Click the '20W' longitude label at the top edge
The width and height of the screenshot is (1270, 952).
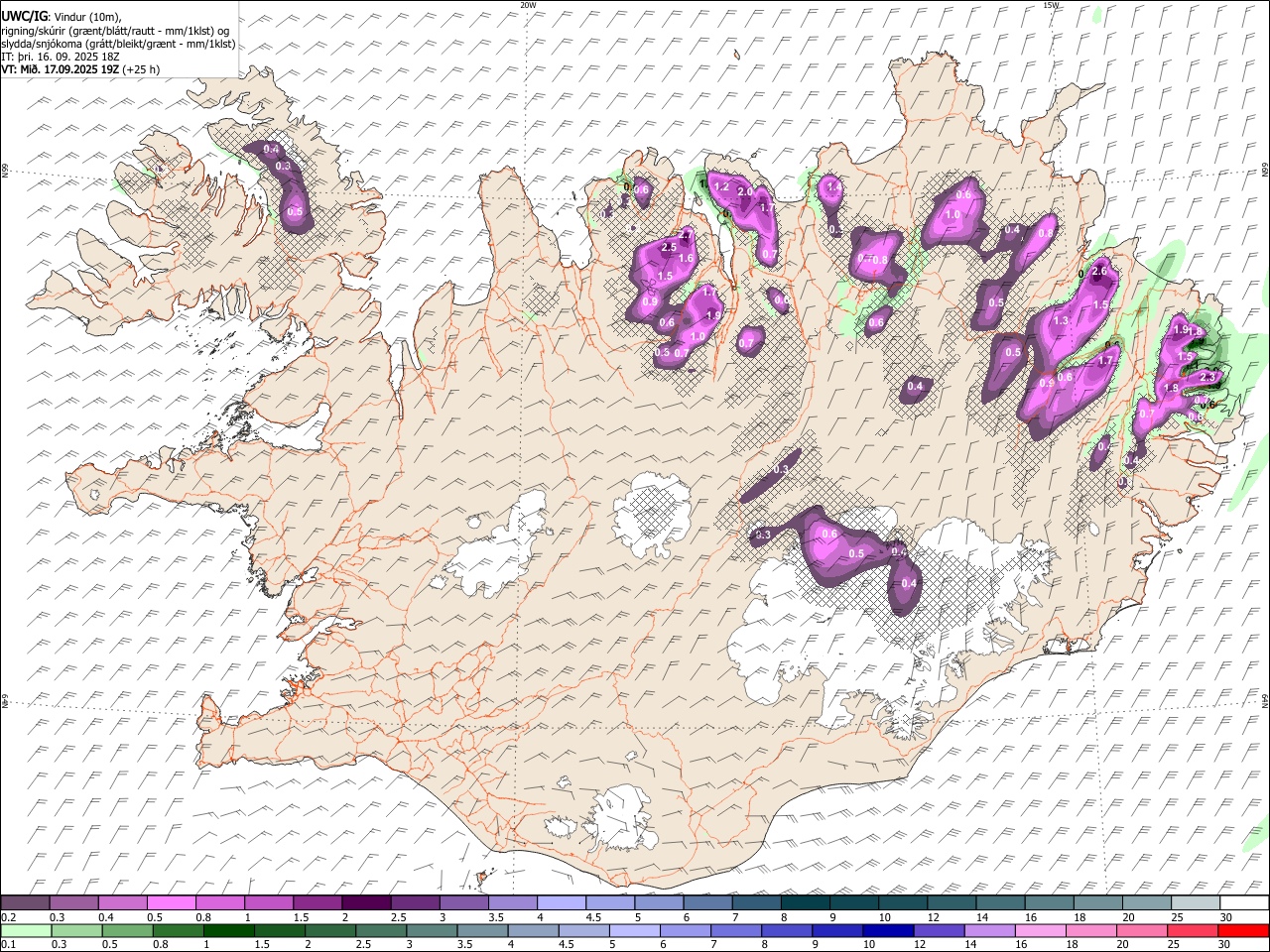tap(528, 5)
